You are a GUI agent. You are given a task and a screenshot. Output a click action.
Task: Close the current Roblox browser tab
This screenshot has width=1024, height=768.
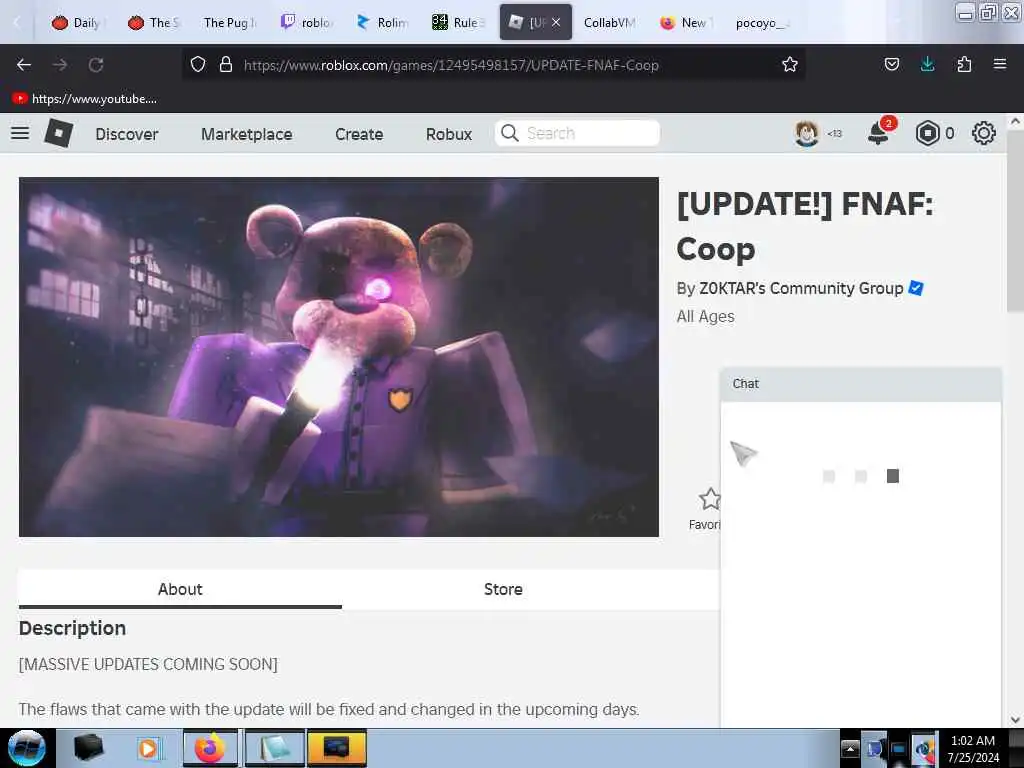coord(556,22)
